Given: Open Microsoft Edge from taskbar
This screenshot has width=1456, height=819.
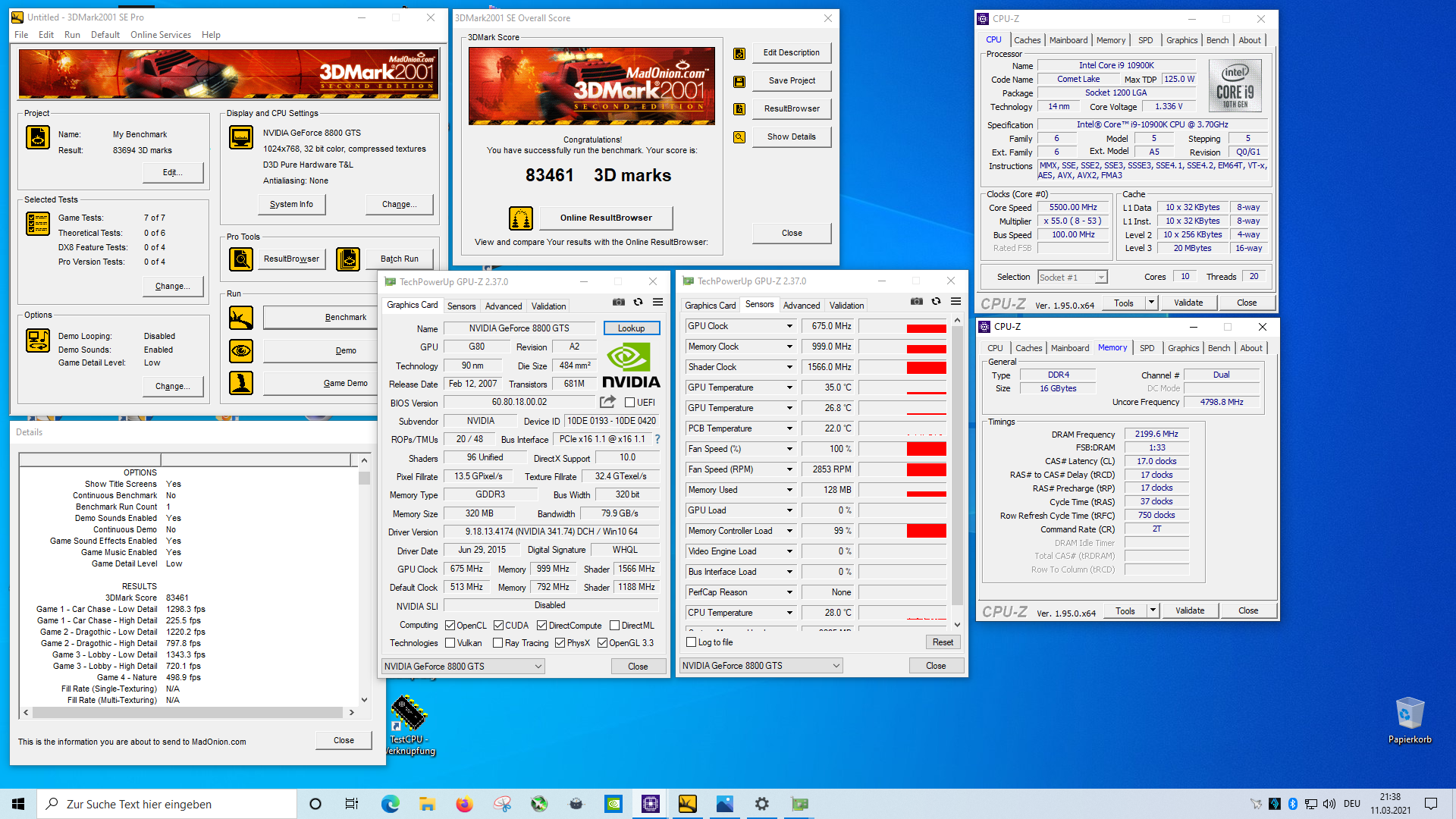Looking at the screenshot, I should (391, 804).
